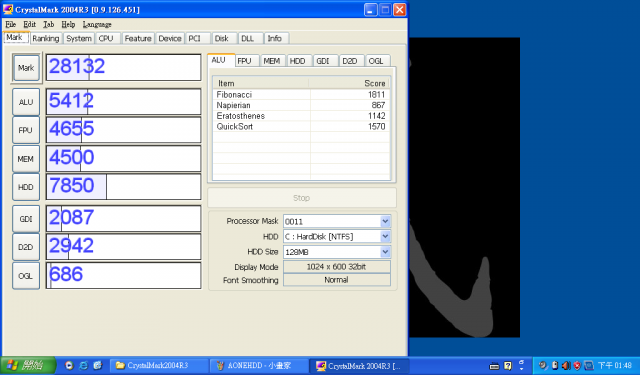
Task: Sort by the Item column header
Action: click(261, 83)
